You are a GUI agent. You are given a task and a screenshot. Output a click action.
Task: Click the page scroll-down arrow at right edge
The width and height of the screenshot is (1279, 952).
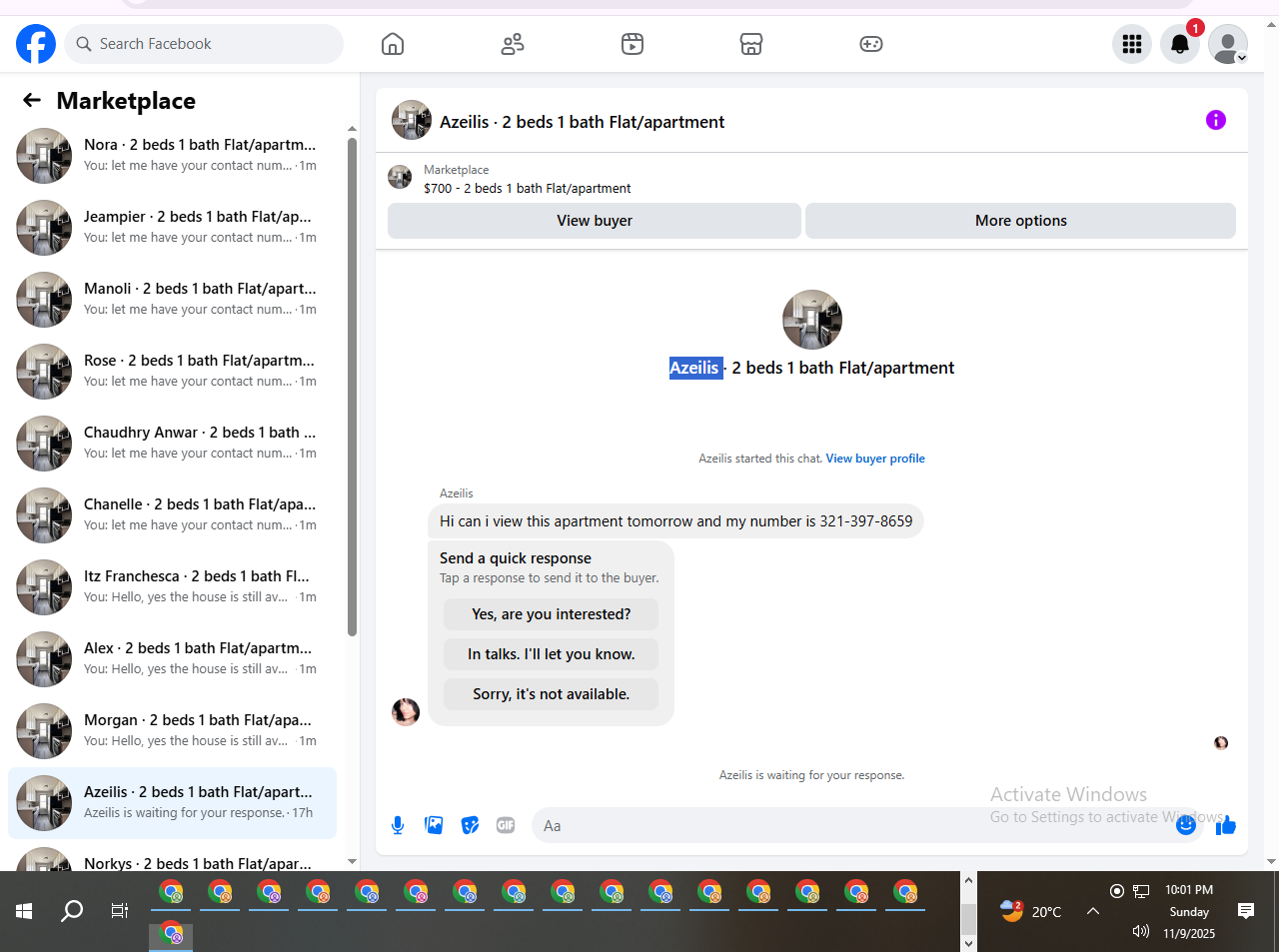click(x=1271, y=862)
